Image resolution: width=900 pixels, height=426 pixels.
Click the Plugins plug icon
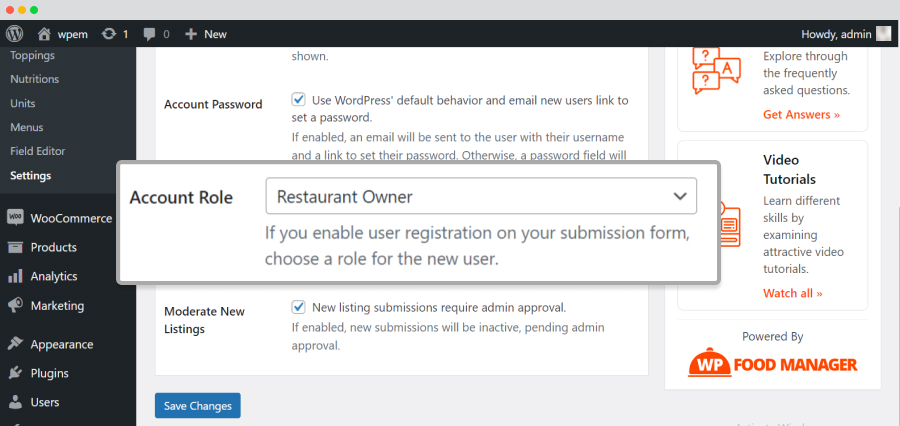point(15,373)
